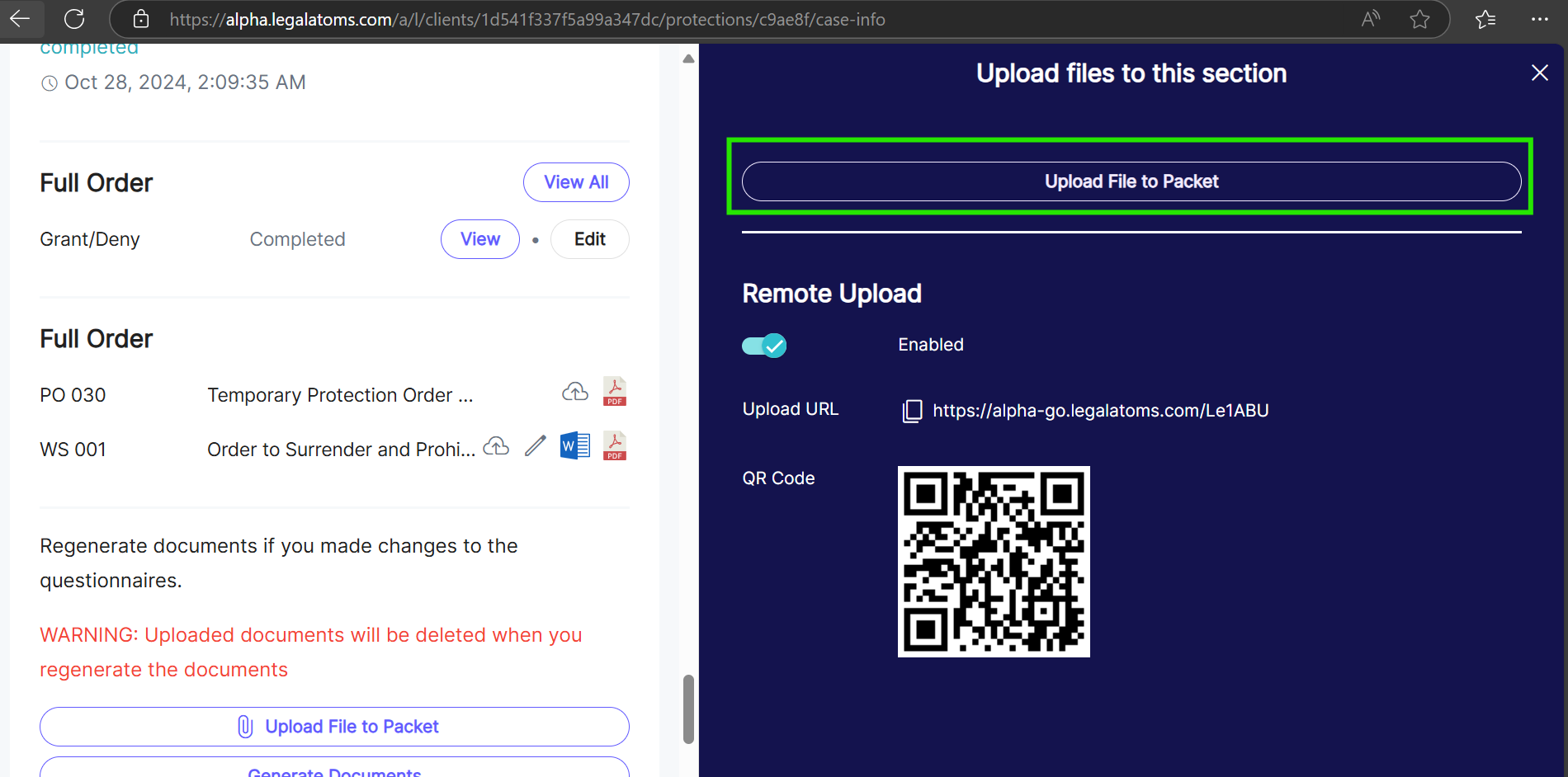Screen dimensions: 1568x777
Task: Upload file for WS 001 cloud icon
Action: (496, 446)
